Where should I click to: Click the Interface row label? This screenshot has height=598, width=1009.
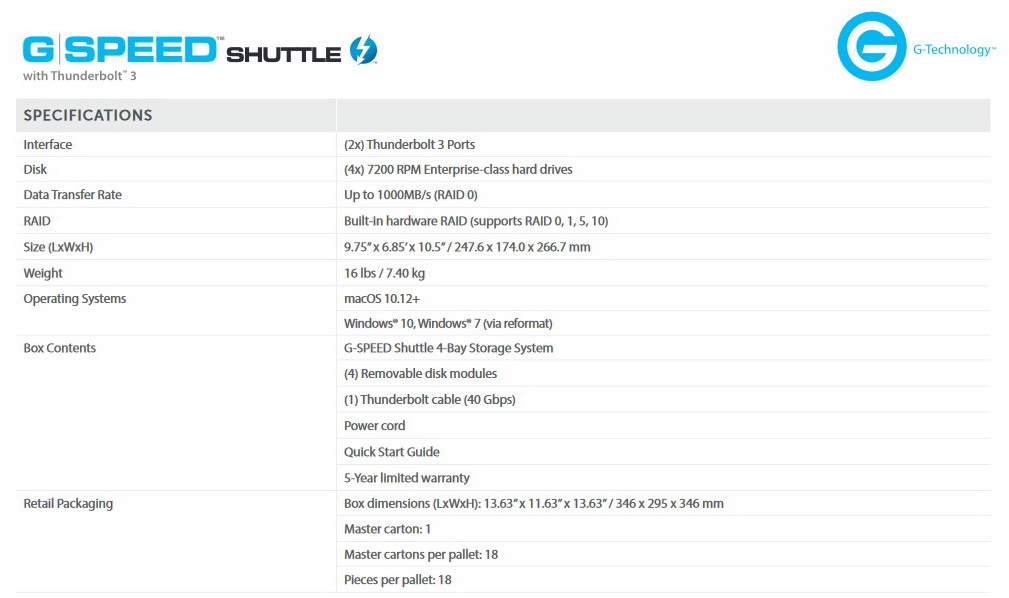click(48, 145)
